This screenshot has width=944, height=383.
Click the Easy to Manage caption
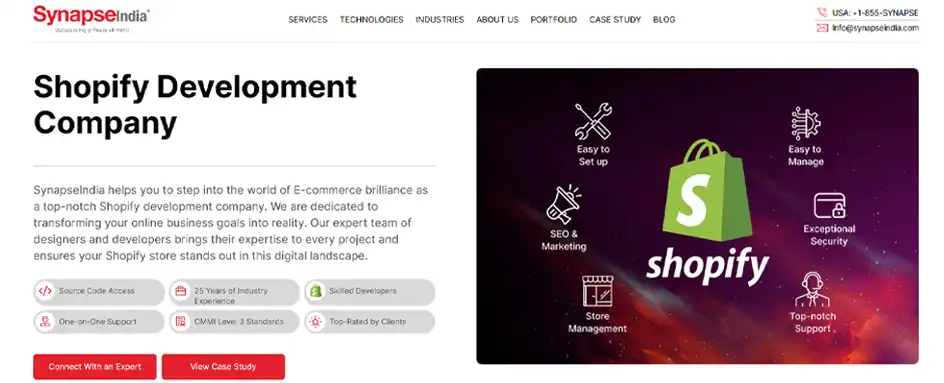point(806,155)
